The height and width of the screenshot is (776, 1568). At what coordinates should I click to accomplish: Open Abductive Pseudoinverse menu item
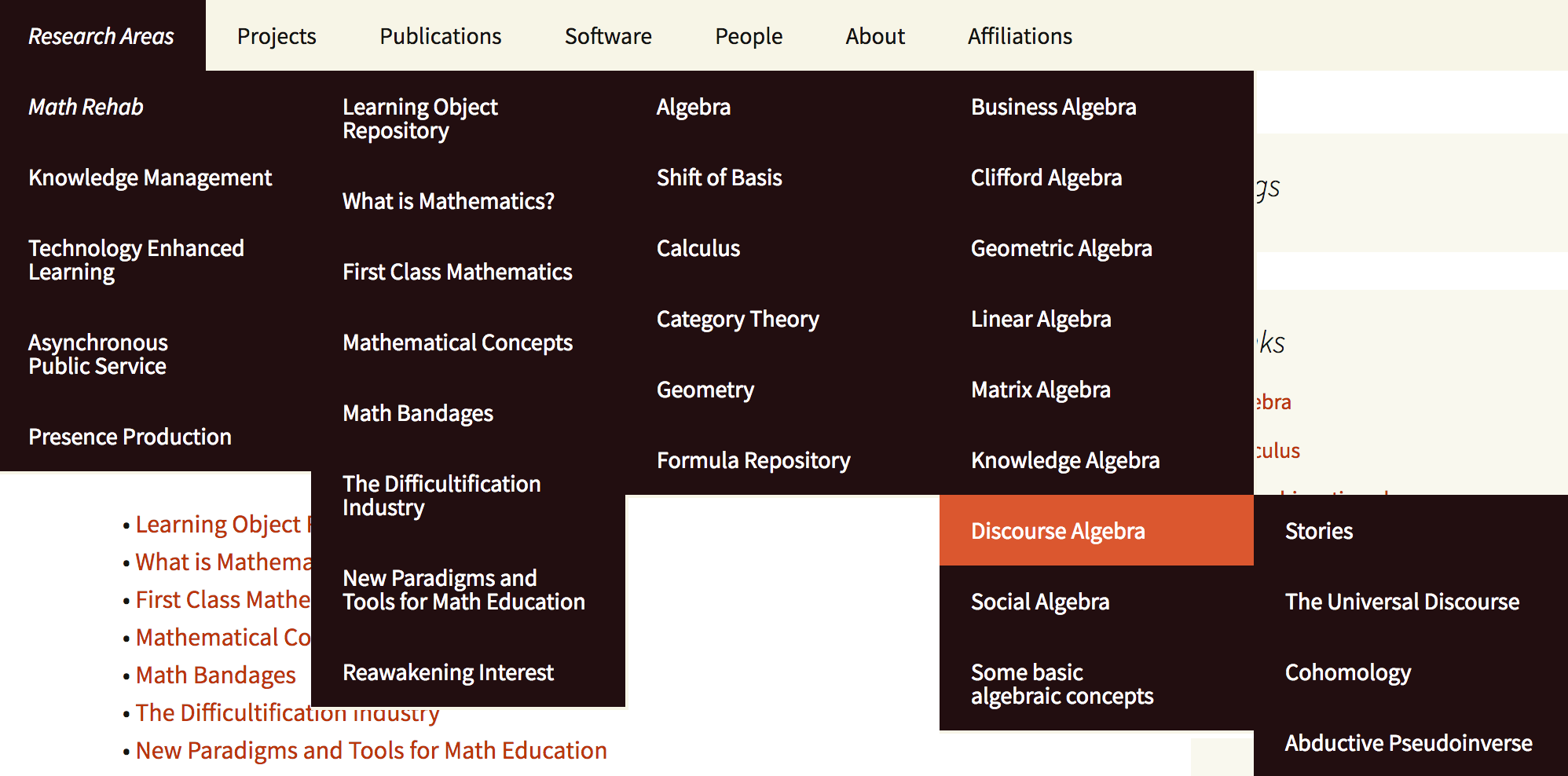1409,743
